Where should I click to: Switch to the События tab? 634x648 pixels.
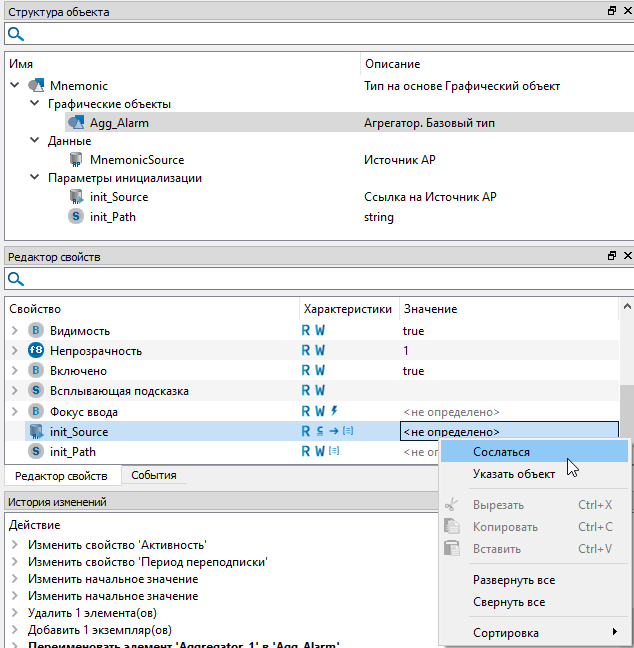(153, 476)
